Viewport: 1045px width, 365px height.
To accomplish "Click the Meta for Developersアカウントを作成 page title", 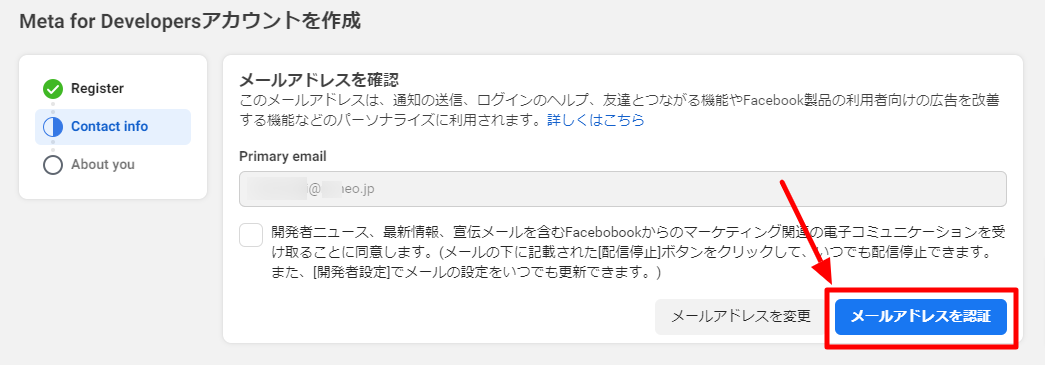I will coord(190,21).
